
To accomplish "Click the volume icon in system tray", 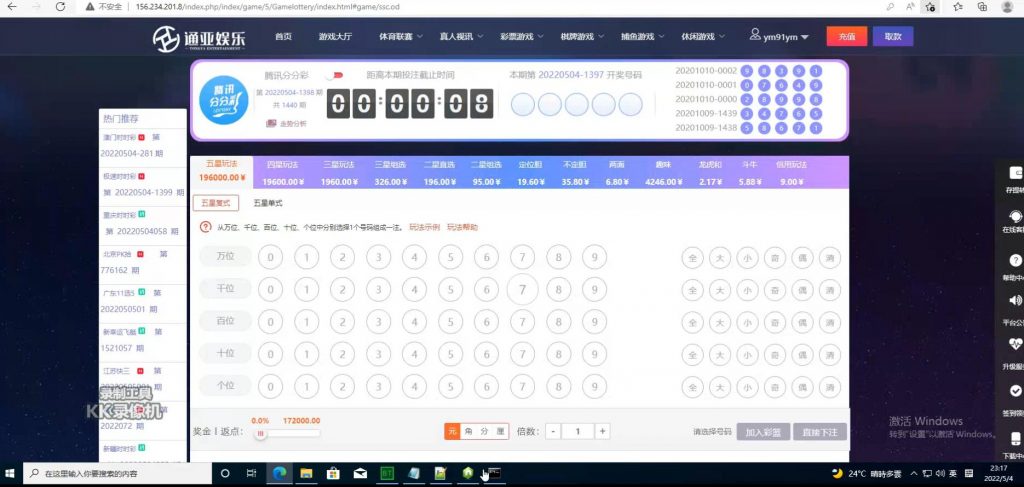I will pos(940,473).
